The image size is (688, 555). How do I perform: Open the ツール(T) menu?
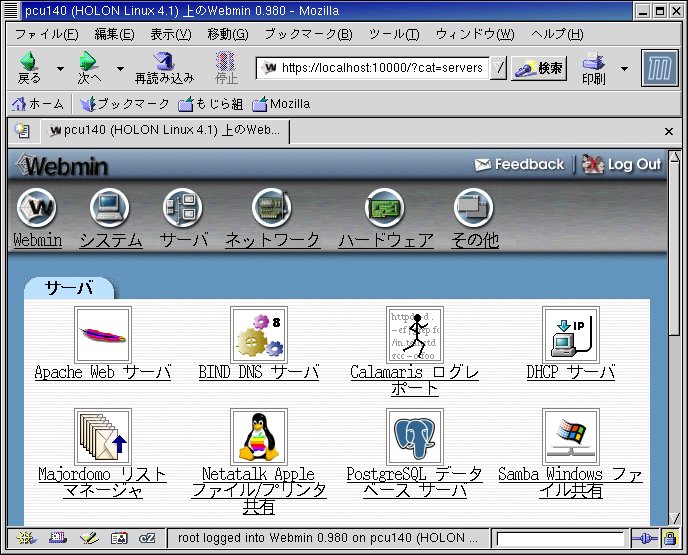[x=394, y=34]
